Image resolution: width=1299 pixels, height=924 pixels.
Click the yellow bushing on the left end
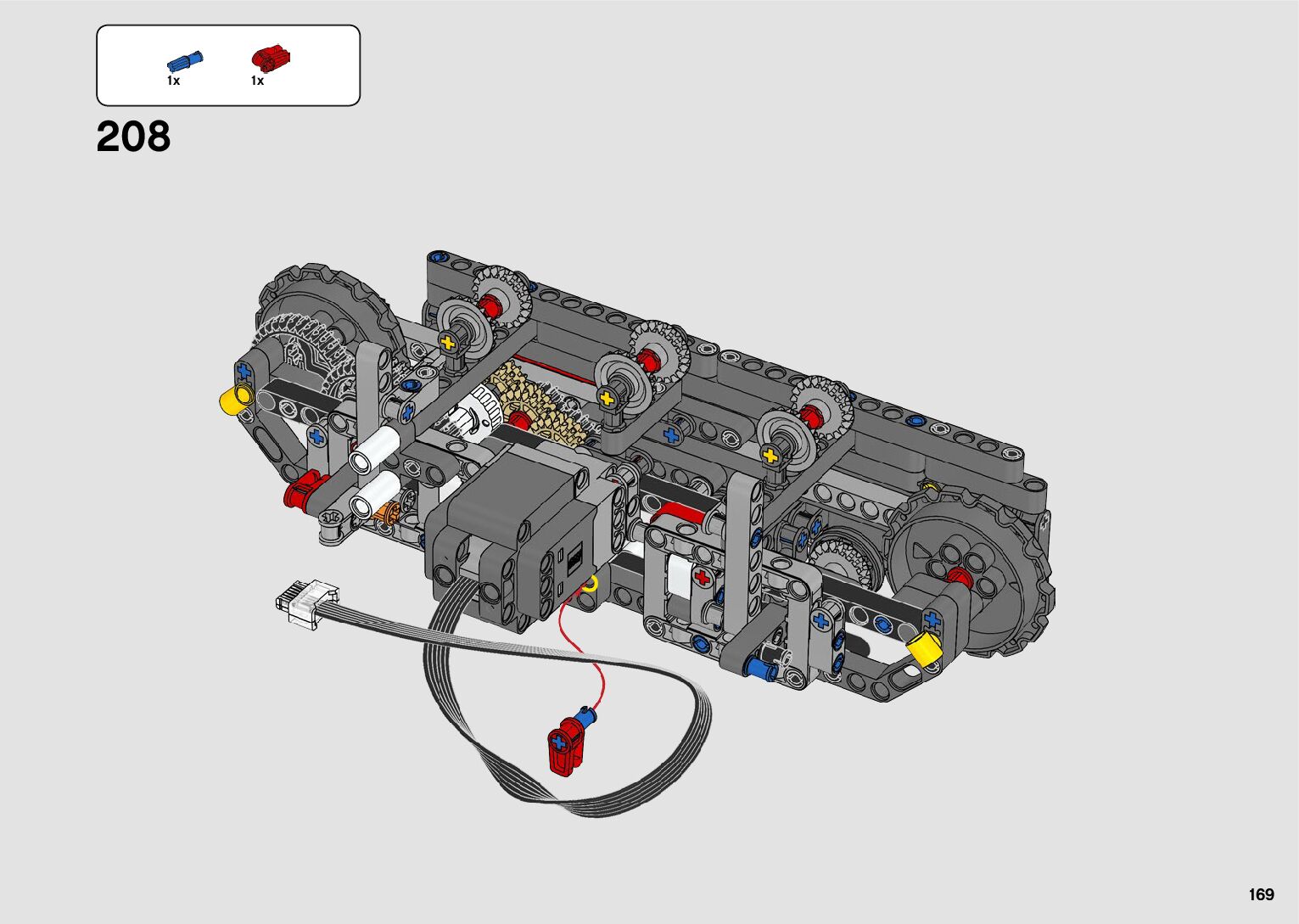[x=235, y=398]
